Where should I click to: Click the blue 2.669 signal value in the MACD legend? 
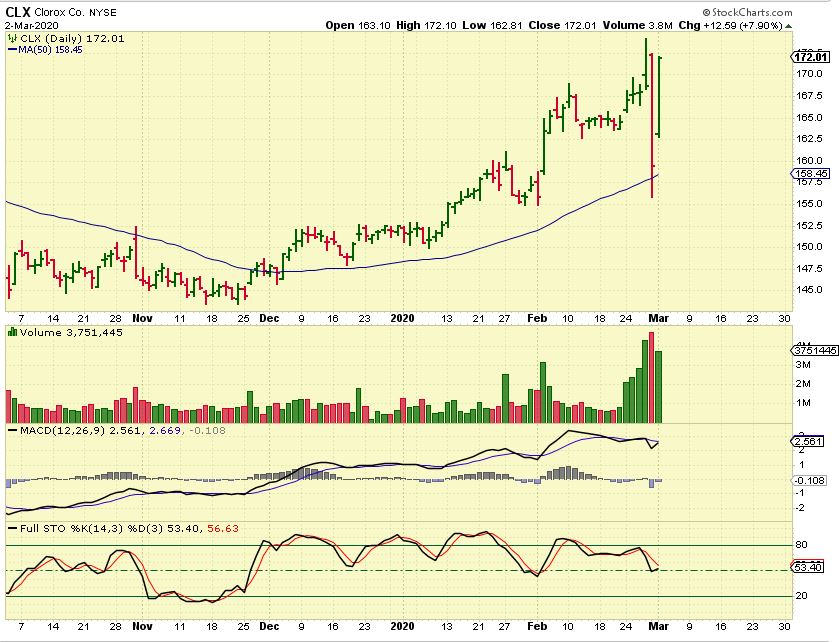point(165,430)
